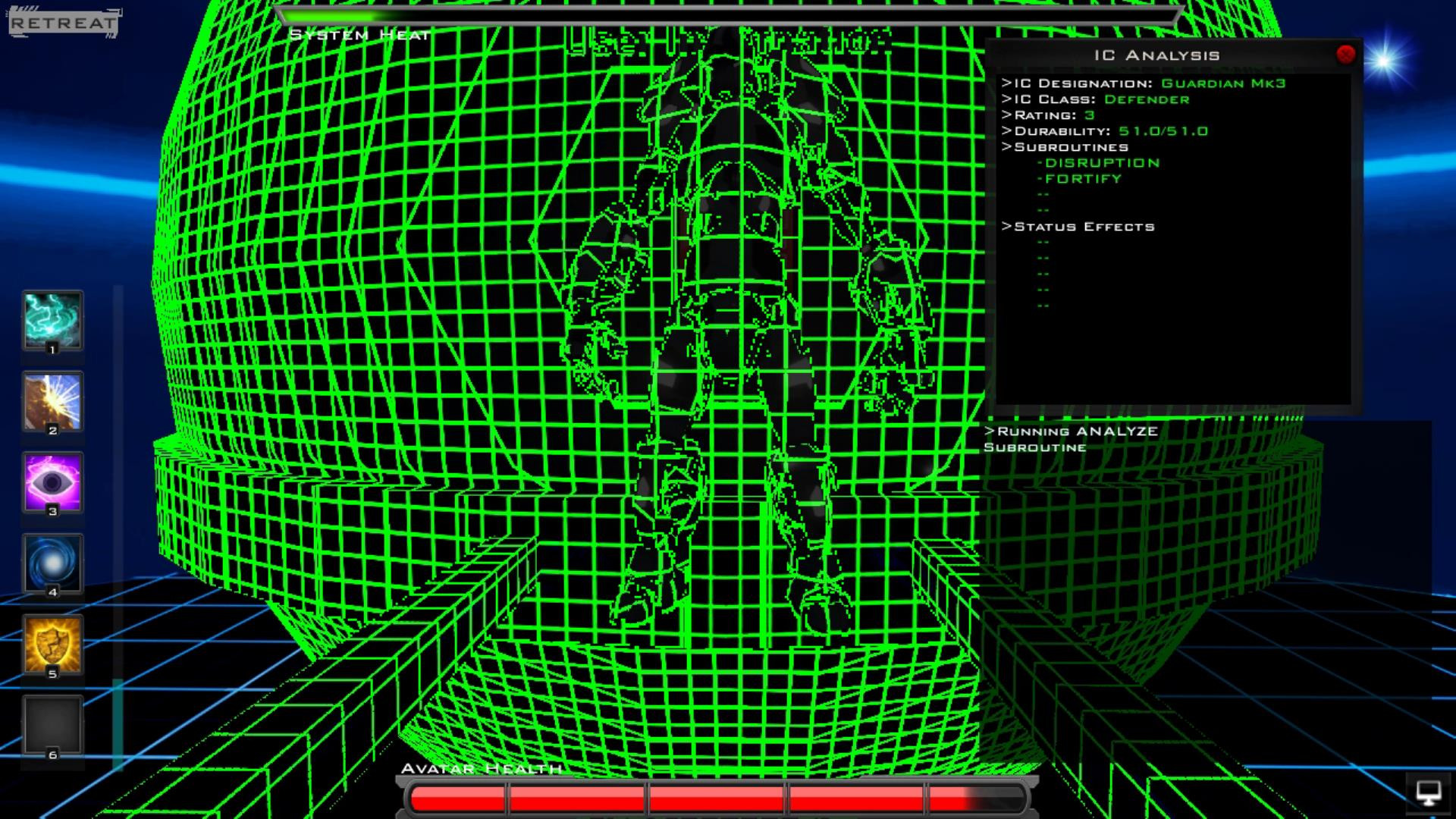Screen dimensions: 1456x819
Task: Click the Guardian Mk3 designation text
Action: (x=1223, y=83)
